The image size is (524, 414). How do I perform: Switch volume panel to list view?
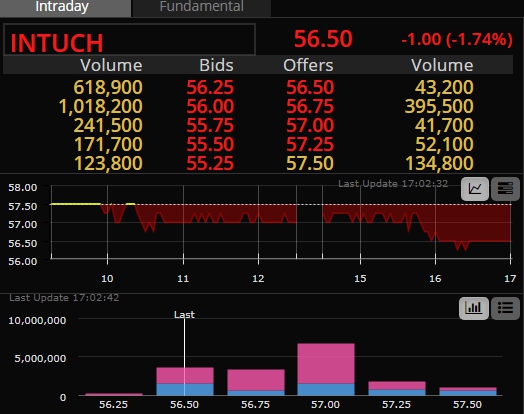(505, 308)
